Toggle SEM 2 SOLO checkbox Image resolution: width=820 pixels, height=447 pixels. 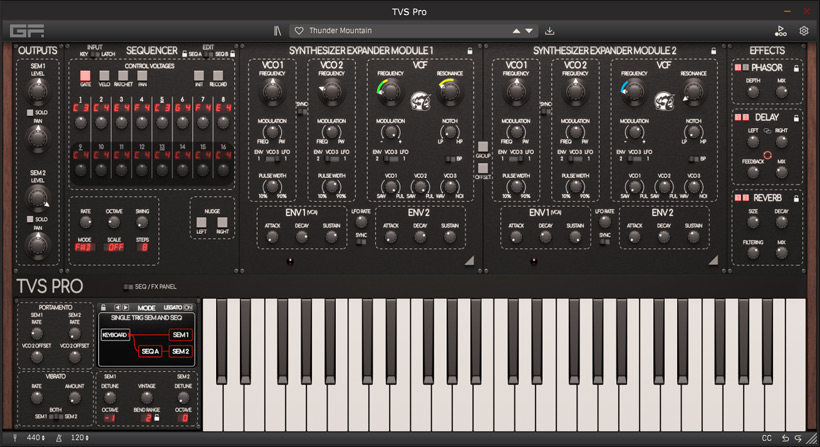(x=30, y=219)
